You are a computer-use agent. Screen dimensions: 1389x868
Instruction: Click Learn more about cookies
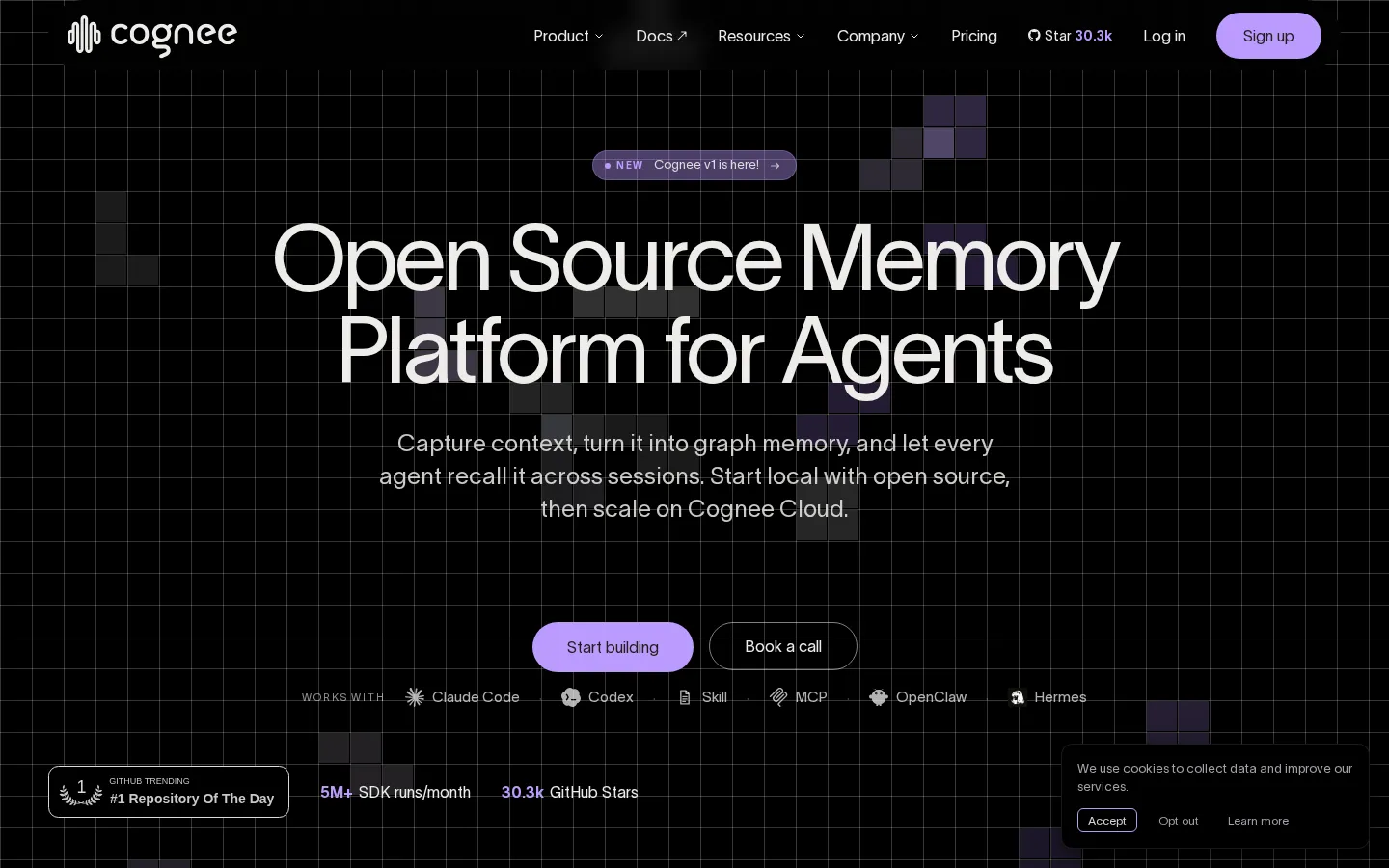click(1258, 821)
